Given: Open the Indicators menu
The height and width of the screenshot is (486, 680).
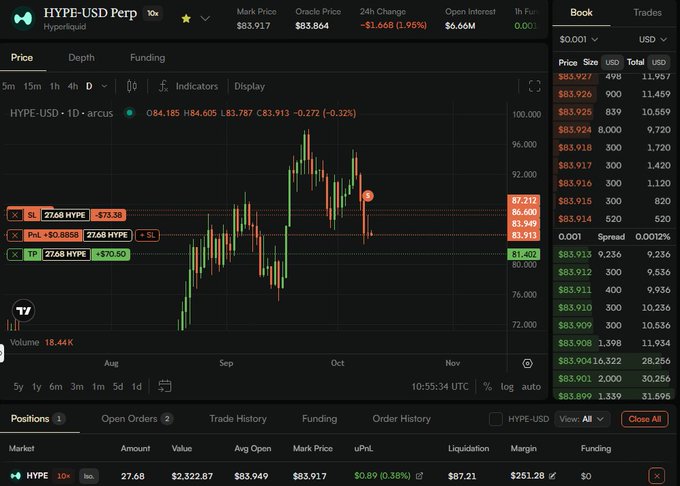Looking at the screenshot, I should (x=189, y=86).
